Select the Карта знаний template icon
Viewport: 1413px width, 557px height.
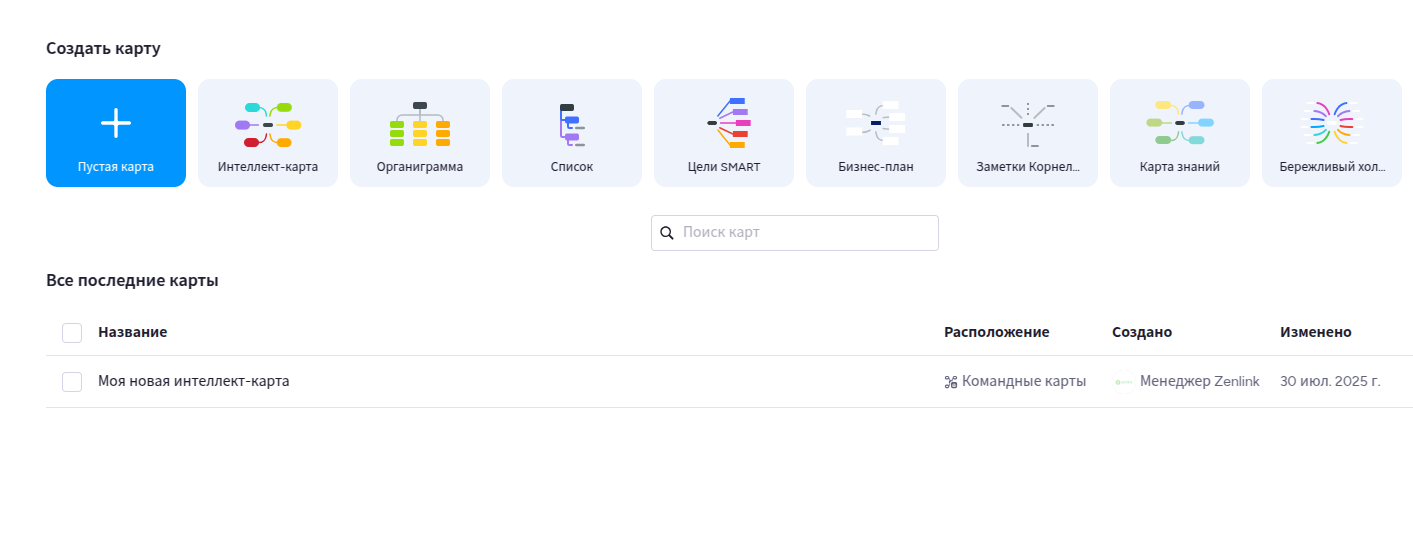pyautogui.click(x=1180, y=124)
